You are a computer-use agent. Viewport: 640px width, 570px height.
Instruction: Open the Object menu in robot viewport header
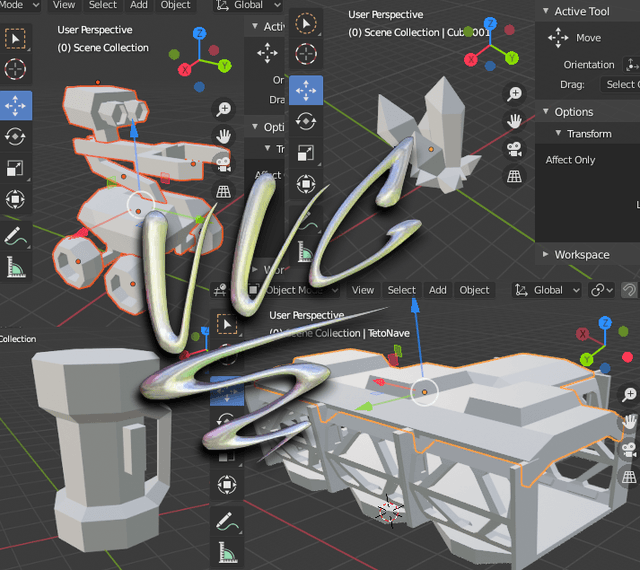click(x=176, y=5)
